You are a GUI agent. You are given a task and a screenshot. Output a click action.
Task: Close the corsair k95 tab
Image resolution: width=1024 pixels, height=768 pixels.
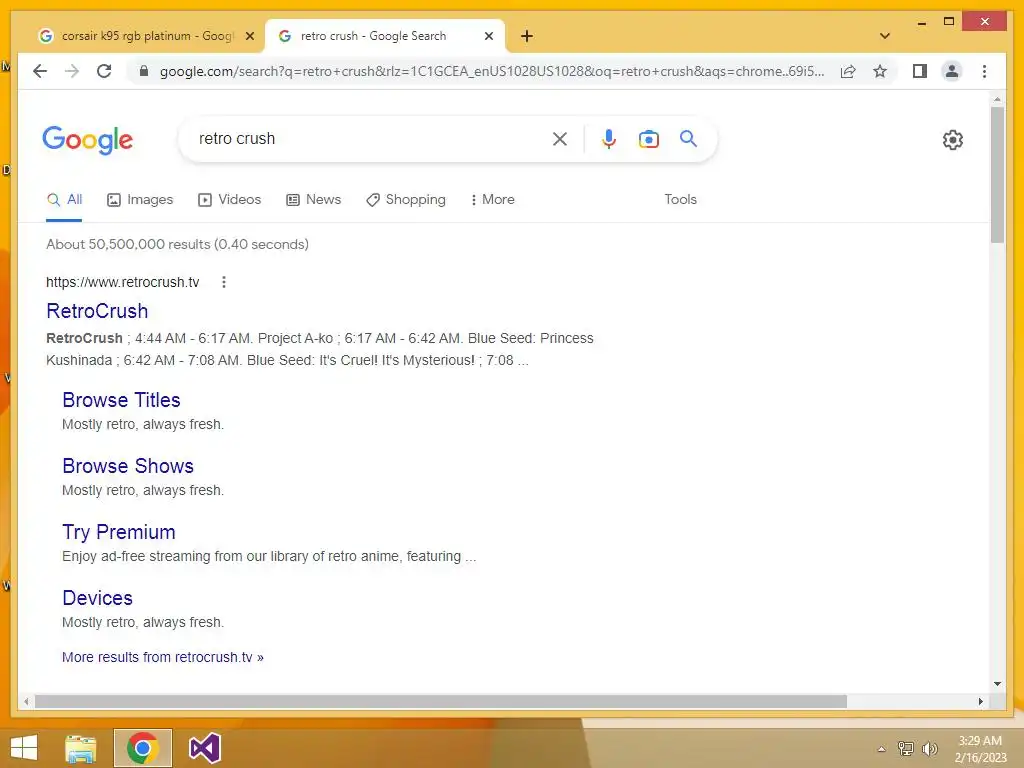click(x=249, y=36)
